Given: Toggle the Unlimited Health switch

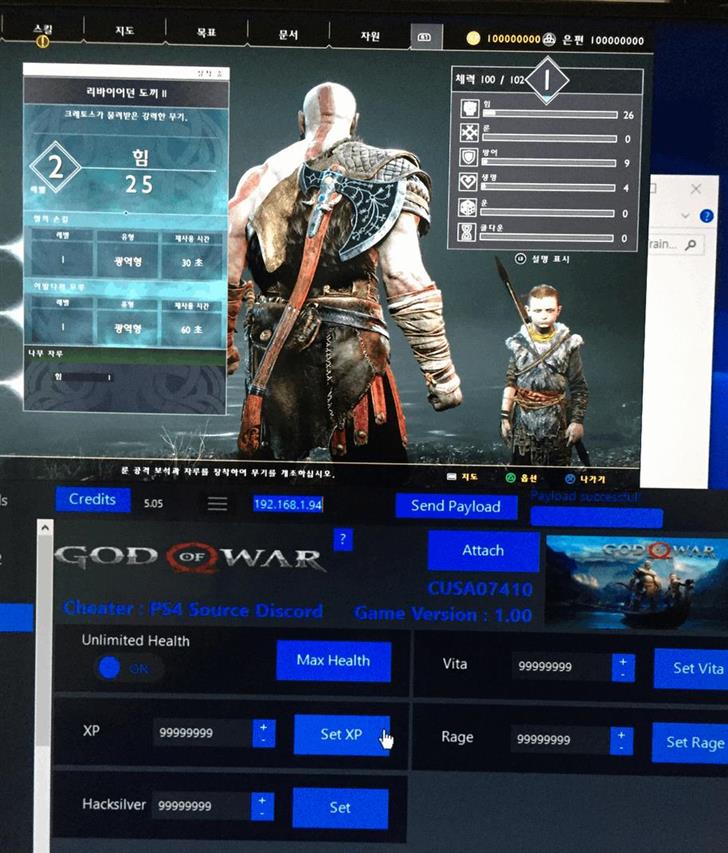Looking at the screenshot, I should (x=127, y=668).
